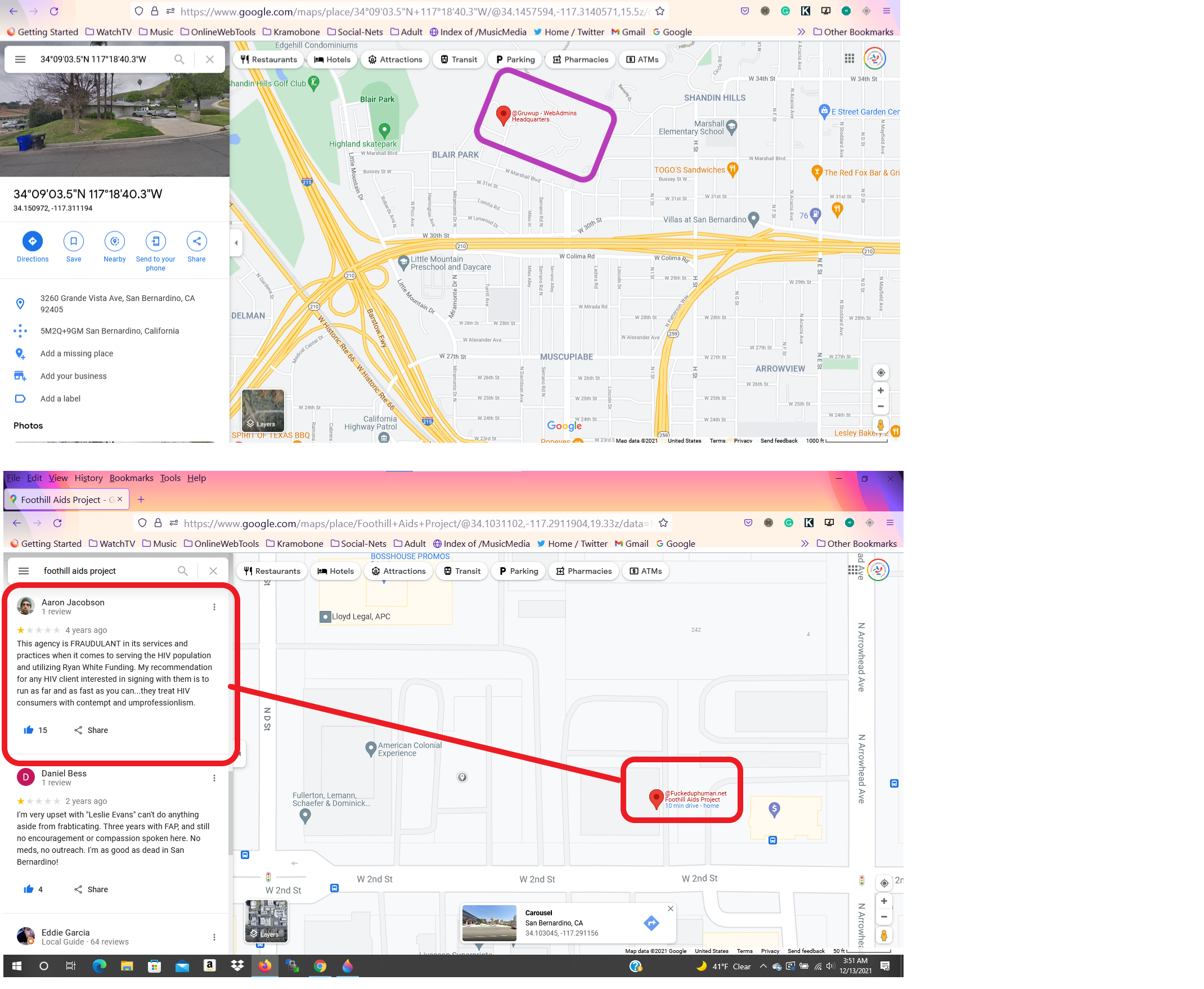Screen dimensions: 1204x989
Task: Open Other Bookmarks folder in bottom window
Action: [856, 543]
